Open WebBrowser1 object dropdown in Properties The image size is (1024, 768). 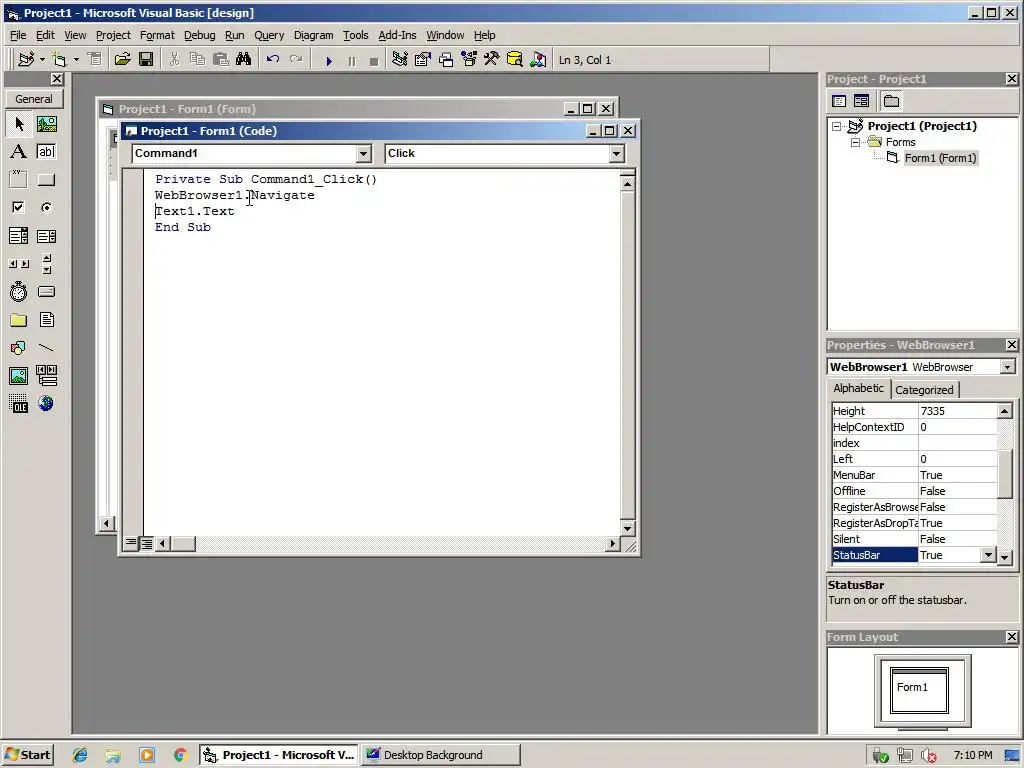1007,367
